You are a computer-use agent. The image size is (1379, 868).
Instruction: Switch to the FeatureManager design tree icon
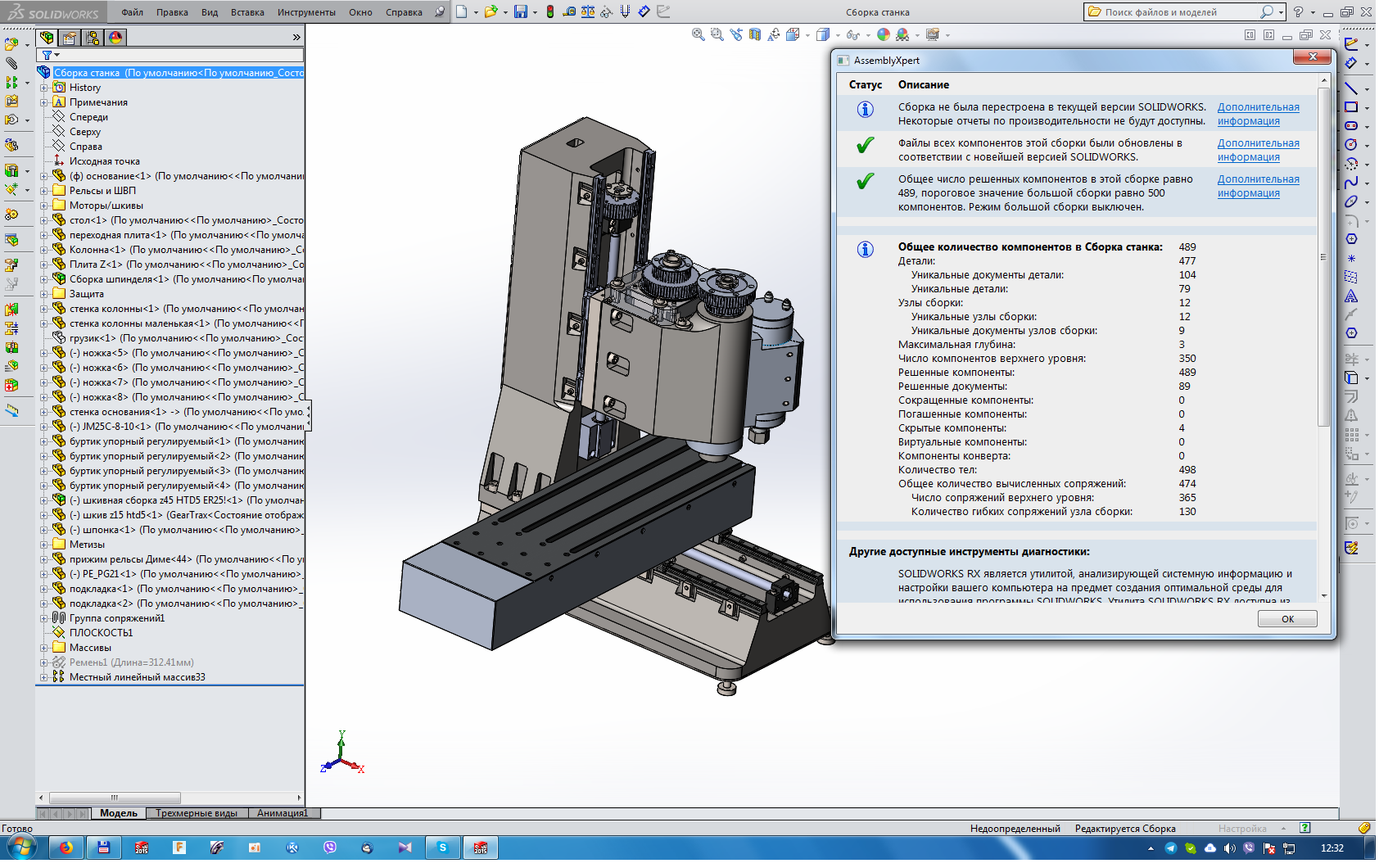[x=47, y=38]
